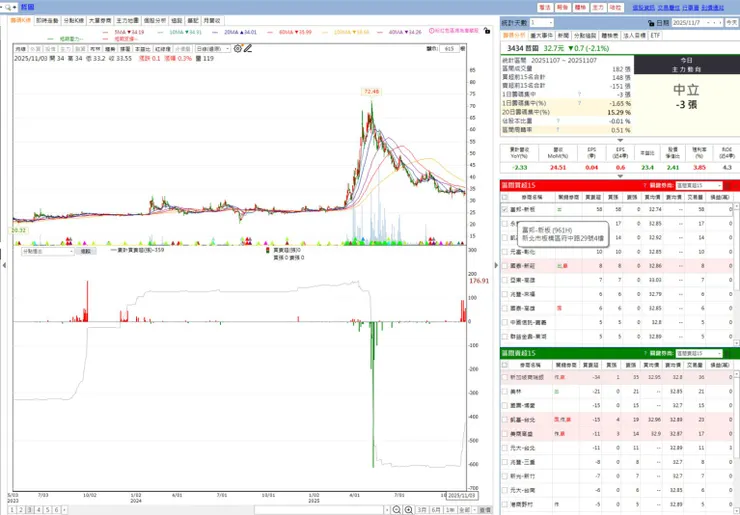Click the help icon beside 1日籌碼集中
Viewport: 740px width, 515px height.
coord(580,94)
